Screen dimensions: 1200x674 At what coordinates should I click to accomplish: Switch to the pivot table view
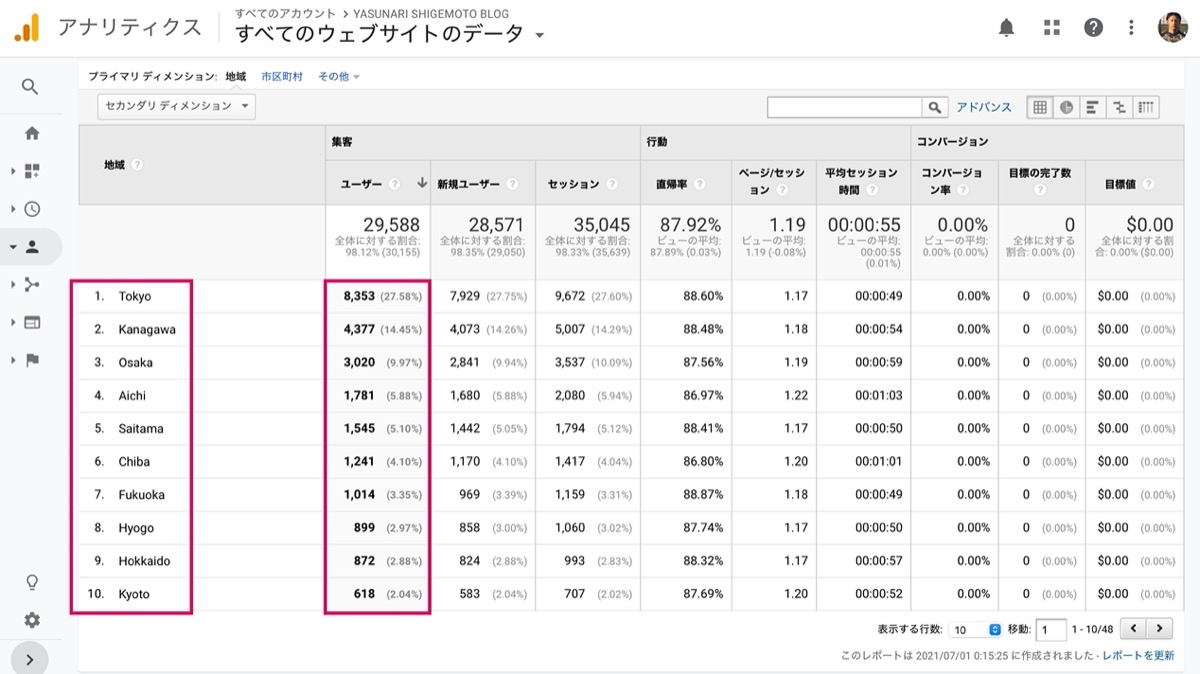[1147, 107]
